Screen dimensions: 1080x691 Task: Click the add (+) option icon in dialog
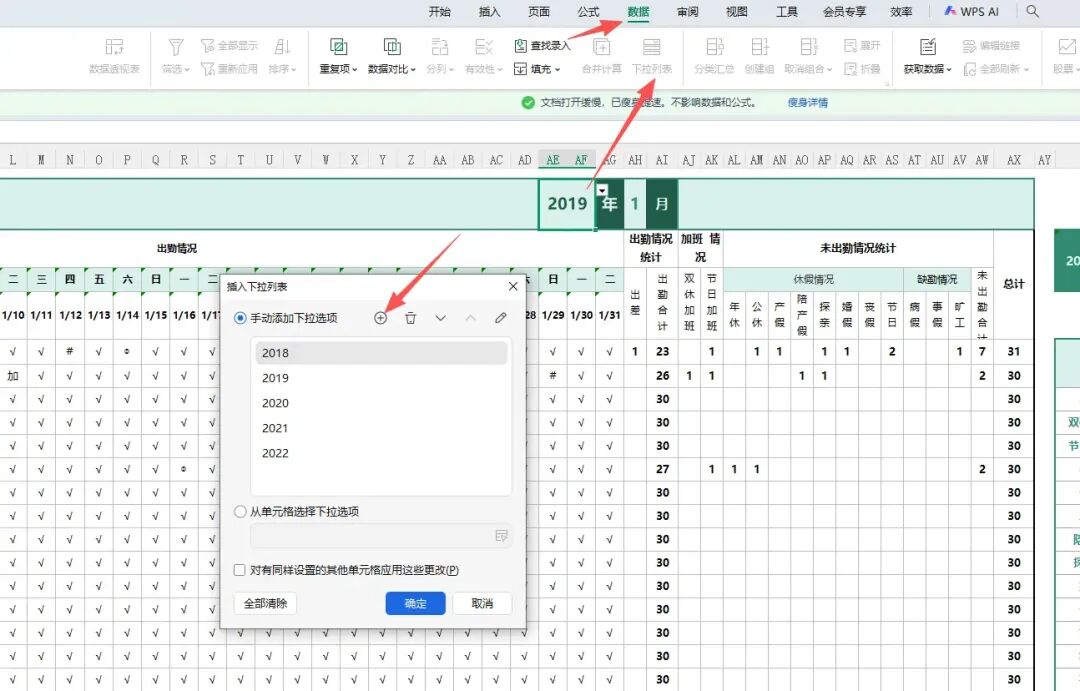coord(380,318)
